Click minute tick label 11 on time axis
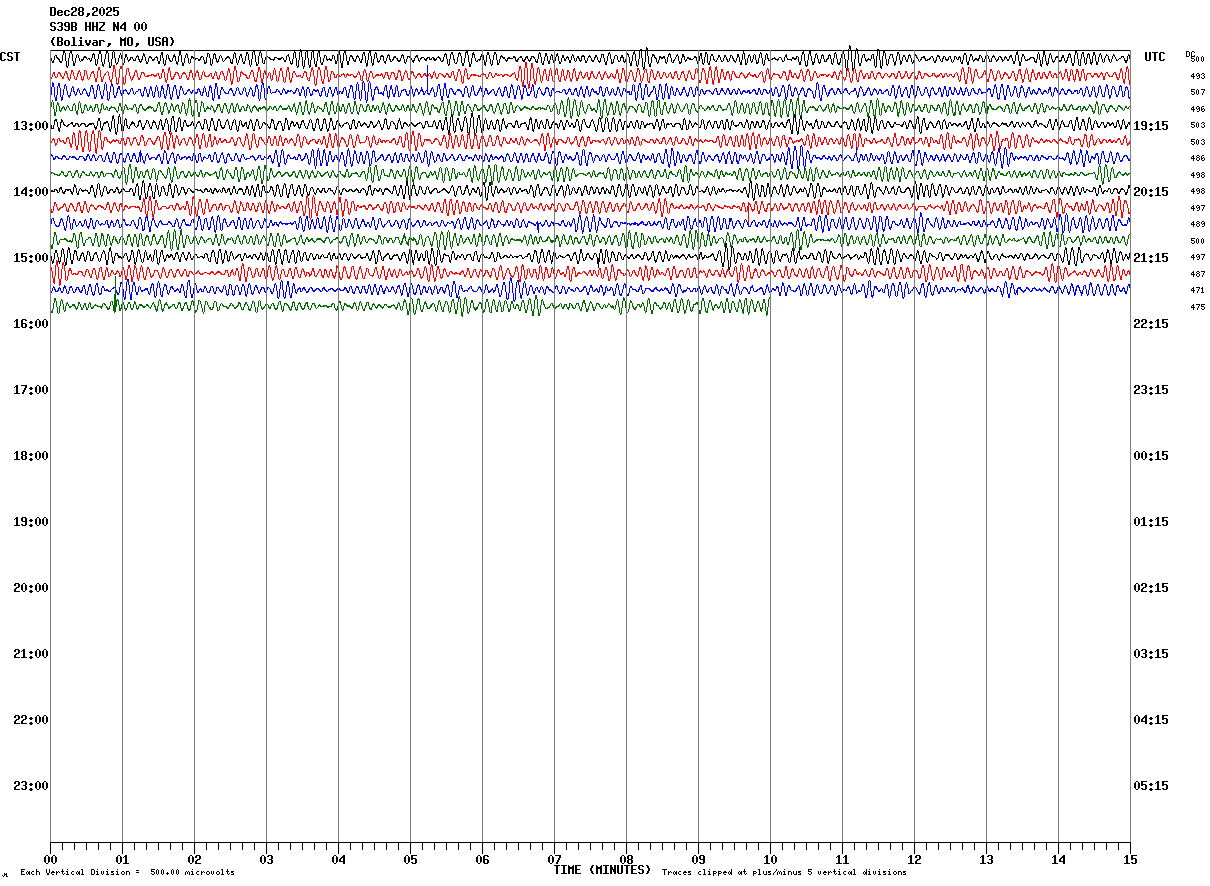 842,860
